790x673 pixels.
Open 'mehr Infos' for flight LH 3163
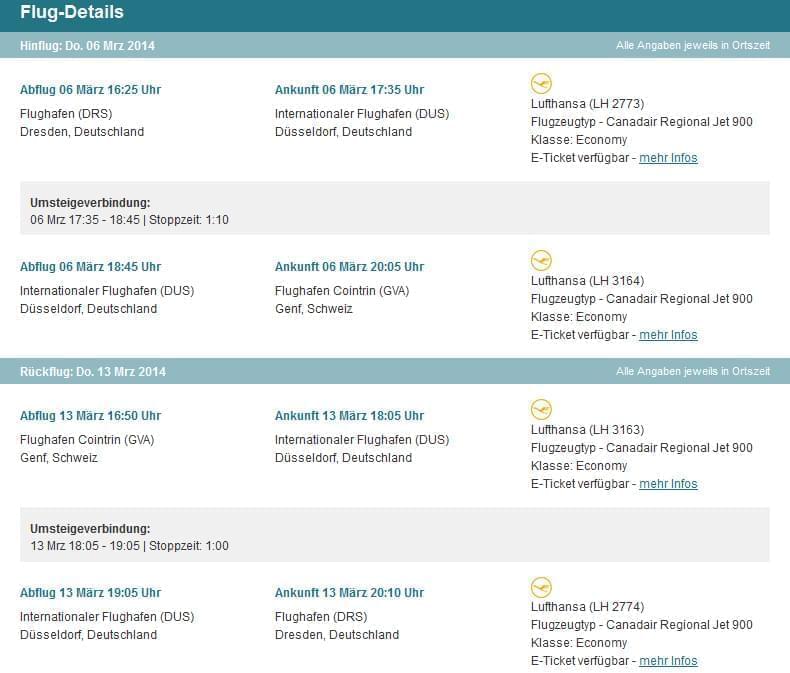tap(668, 484)
